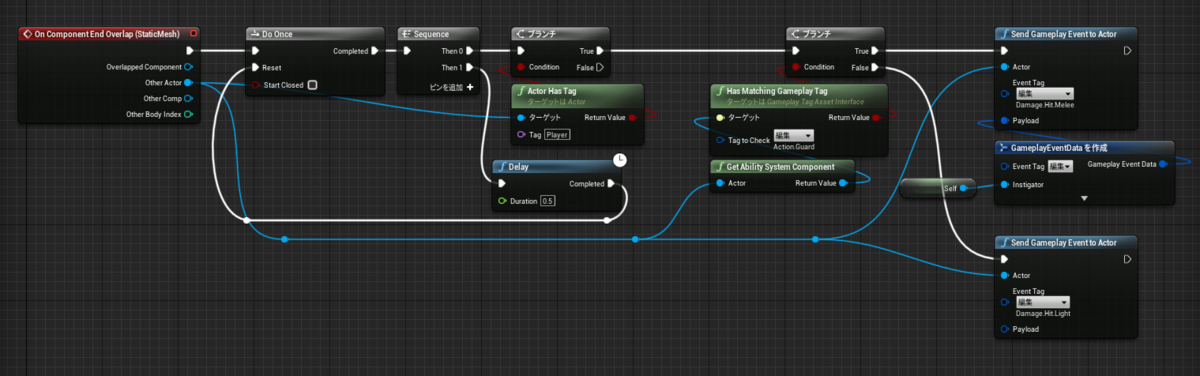Click the Actor pin on Get Ability System Component
This screenshot has height=376, width=1200.
point(720,183)
